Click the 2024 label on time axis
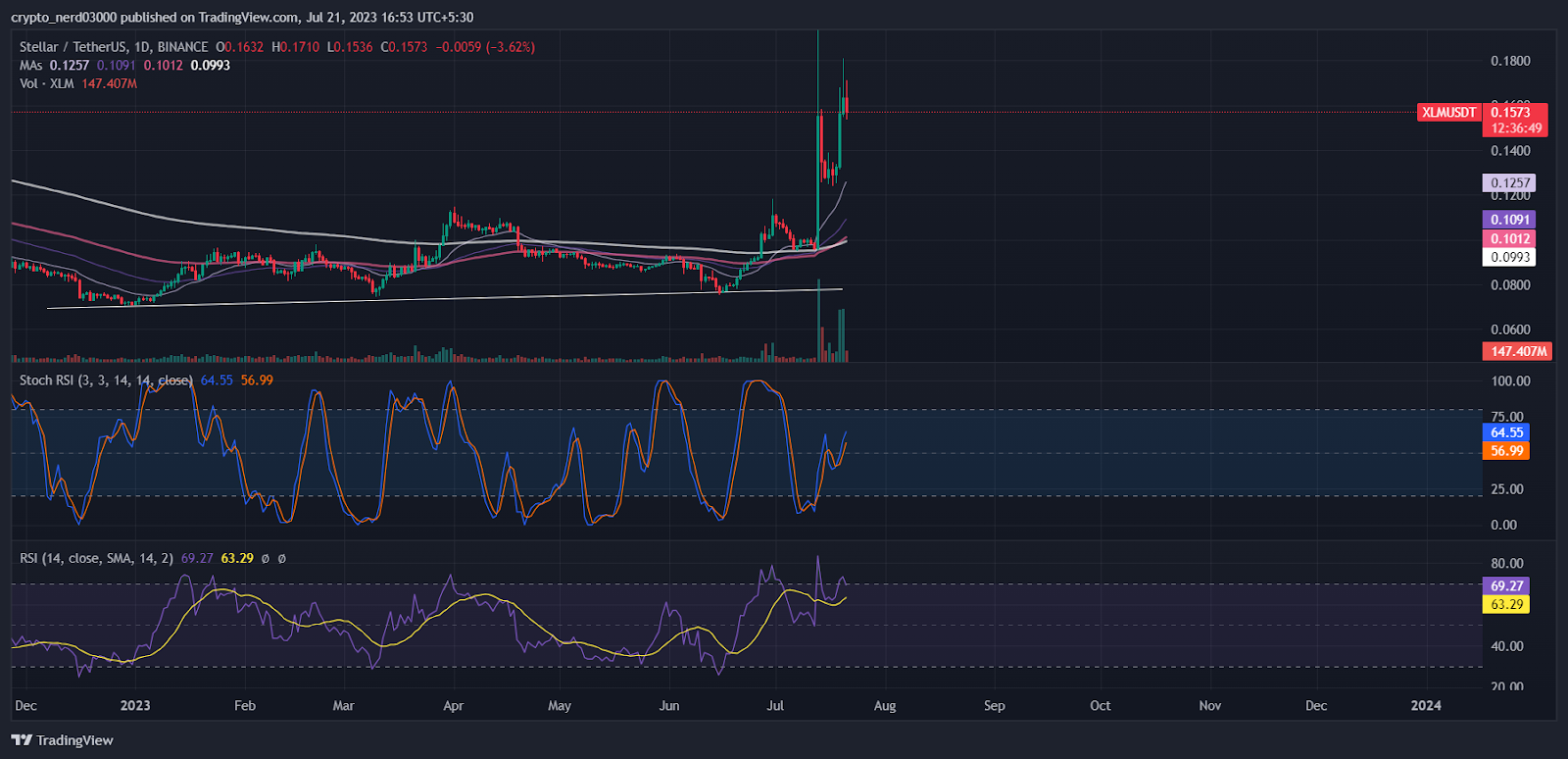1568x759 pixels. pos(1426,706)
